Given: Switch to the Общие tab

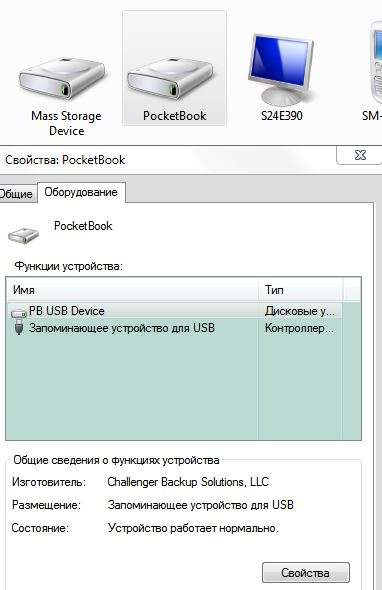Looking at the screenshot, I should [17, 194].
